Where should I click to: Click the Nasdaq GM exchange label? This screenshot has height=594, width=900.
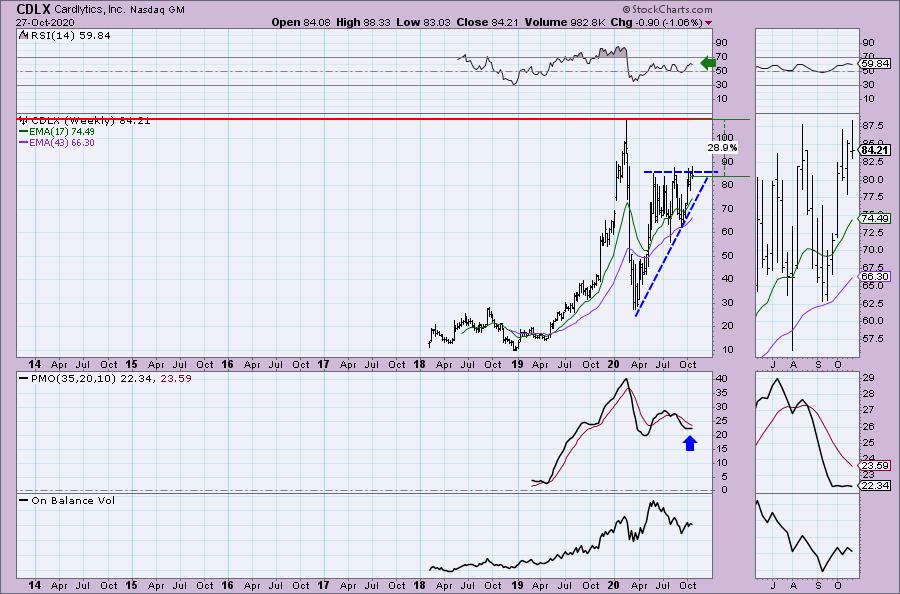157,10
